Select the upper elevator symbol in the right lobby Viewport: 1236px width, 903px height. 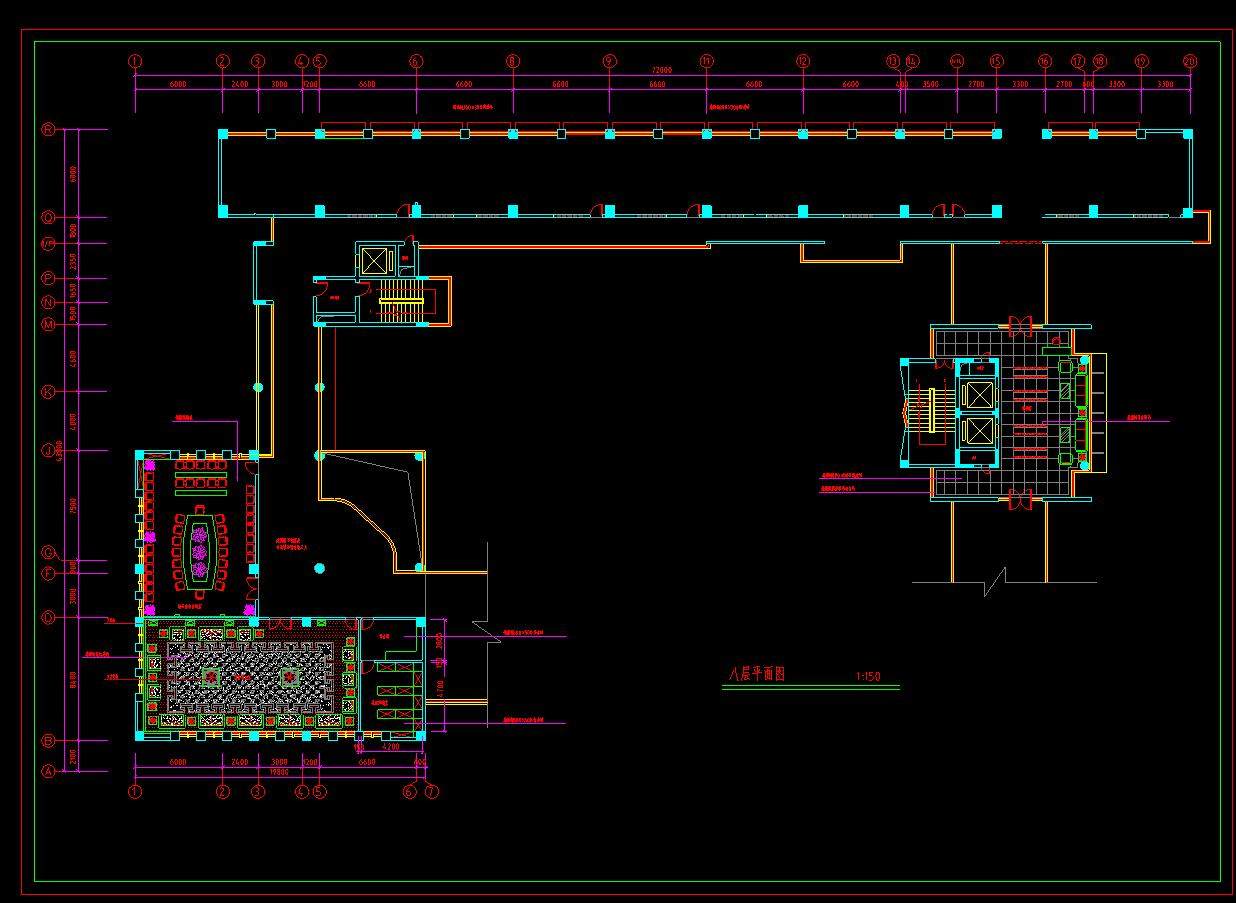[x=976, y=394]
